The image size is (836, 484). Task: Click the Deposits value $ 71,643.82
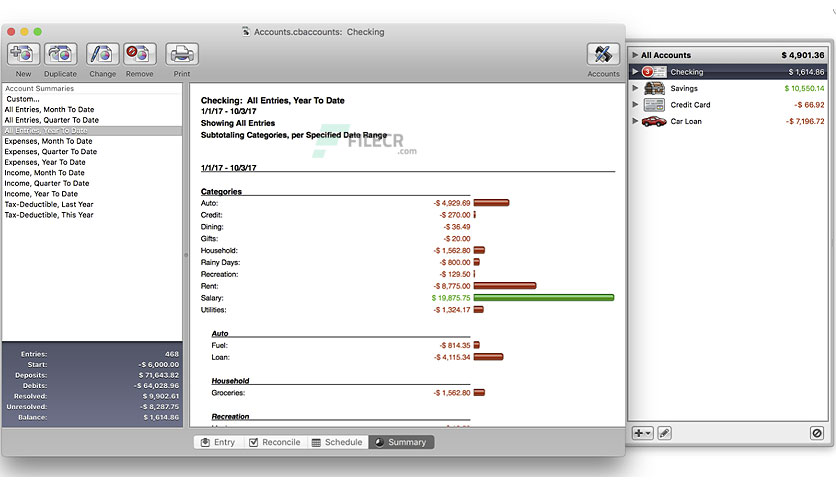pos(159,375)
